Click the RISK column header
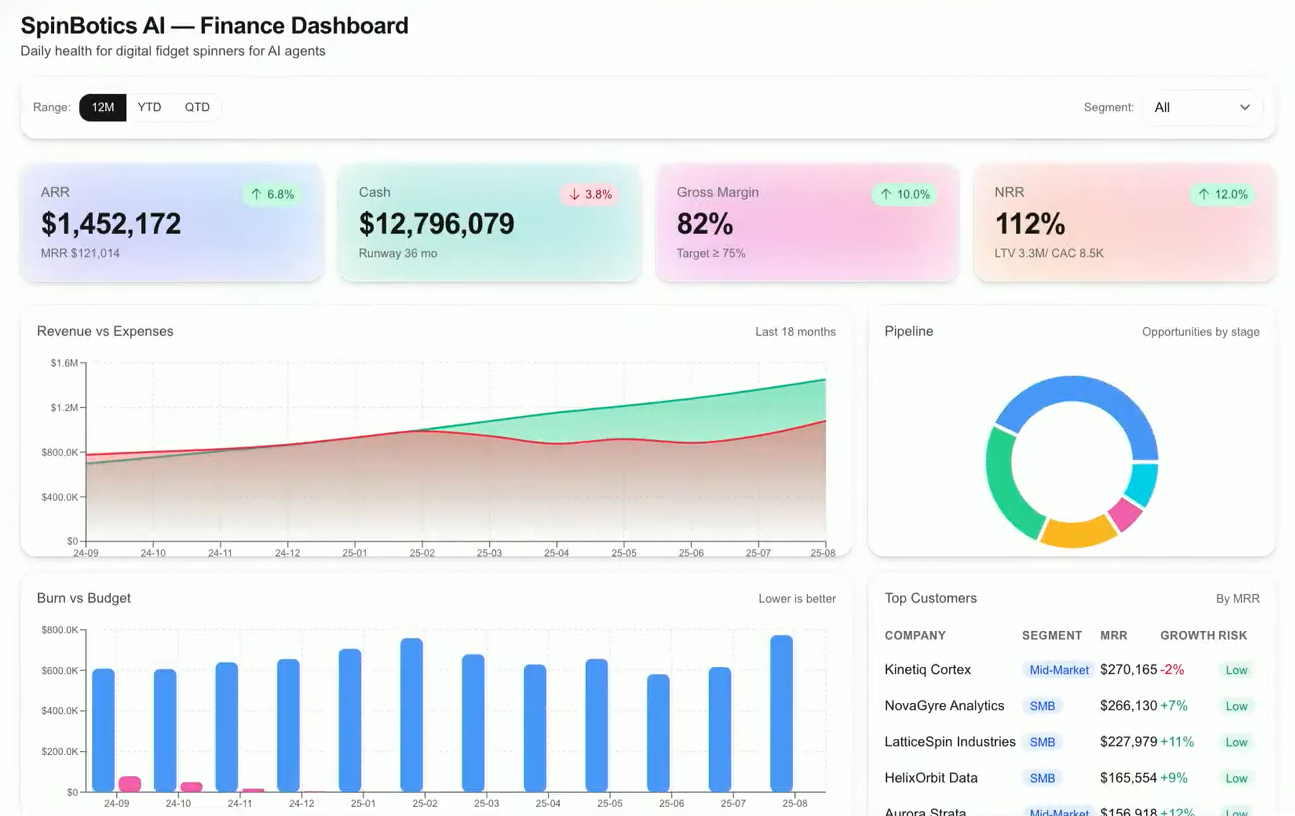The image size is (1295, 816). (1233, 635)
